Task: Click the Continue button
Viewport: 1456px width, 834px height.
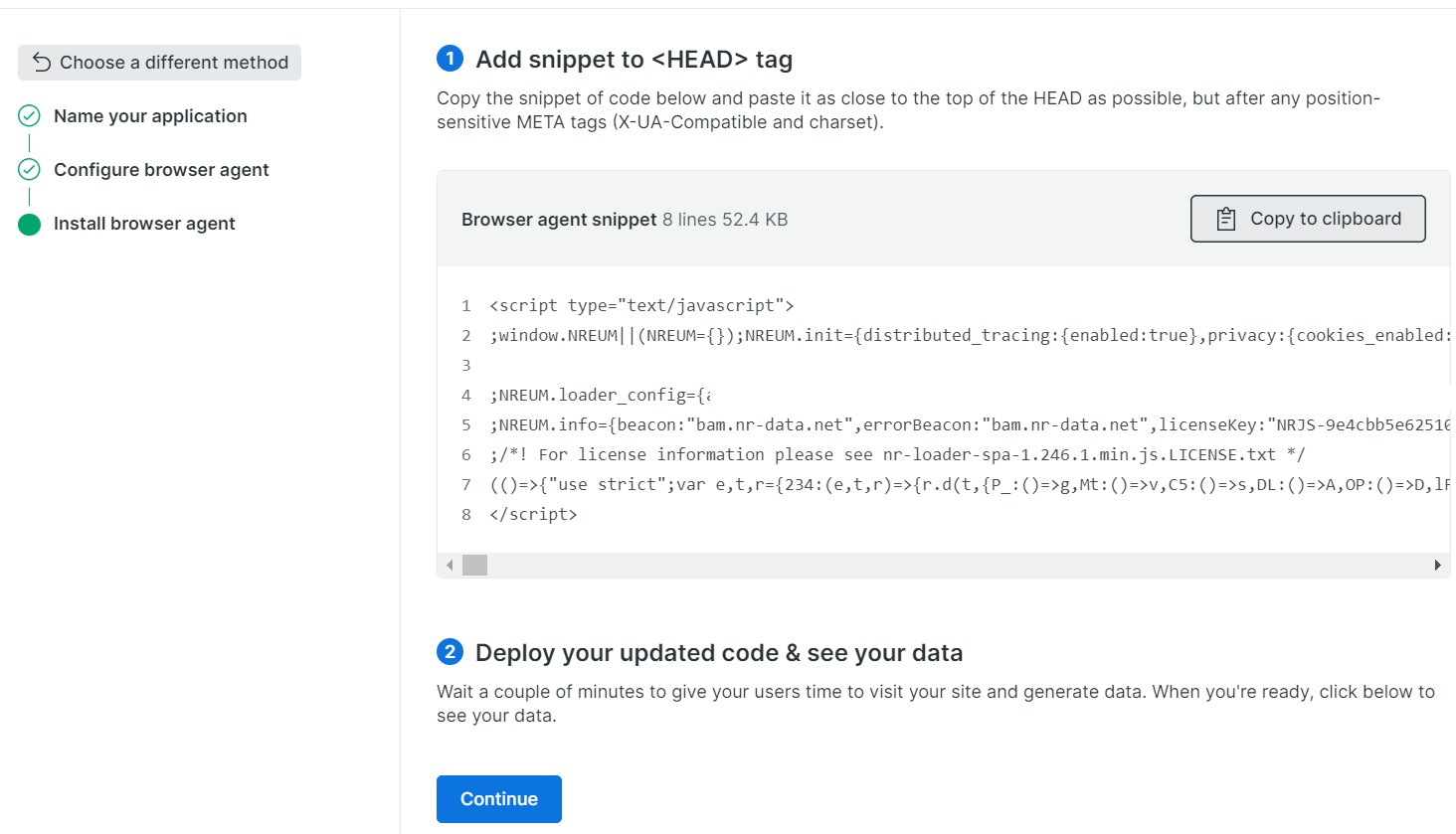Action: 499,799
